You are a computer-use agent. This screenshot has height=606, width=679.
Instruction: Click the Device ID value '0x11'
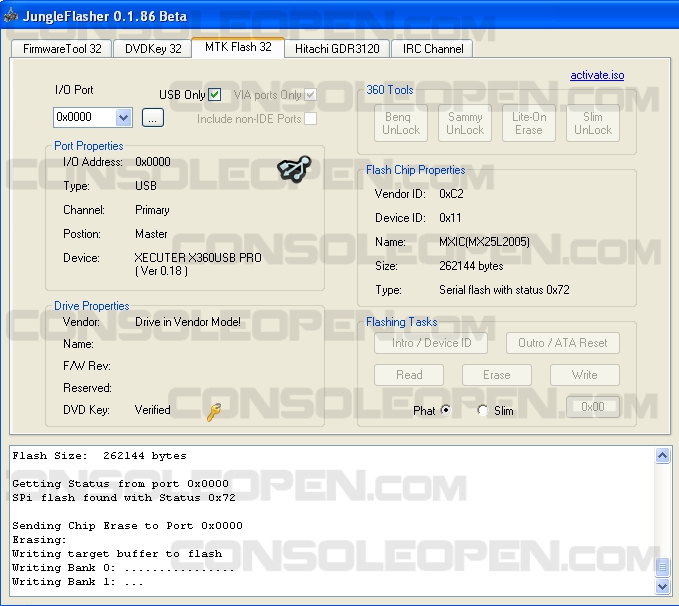point(450,218)
